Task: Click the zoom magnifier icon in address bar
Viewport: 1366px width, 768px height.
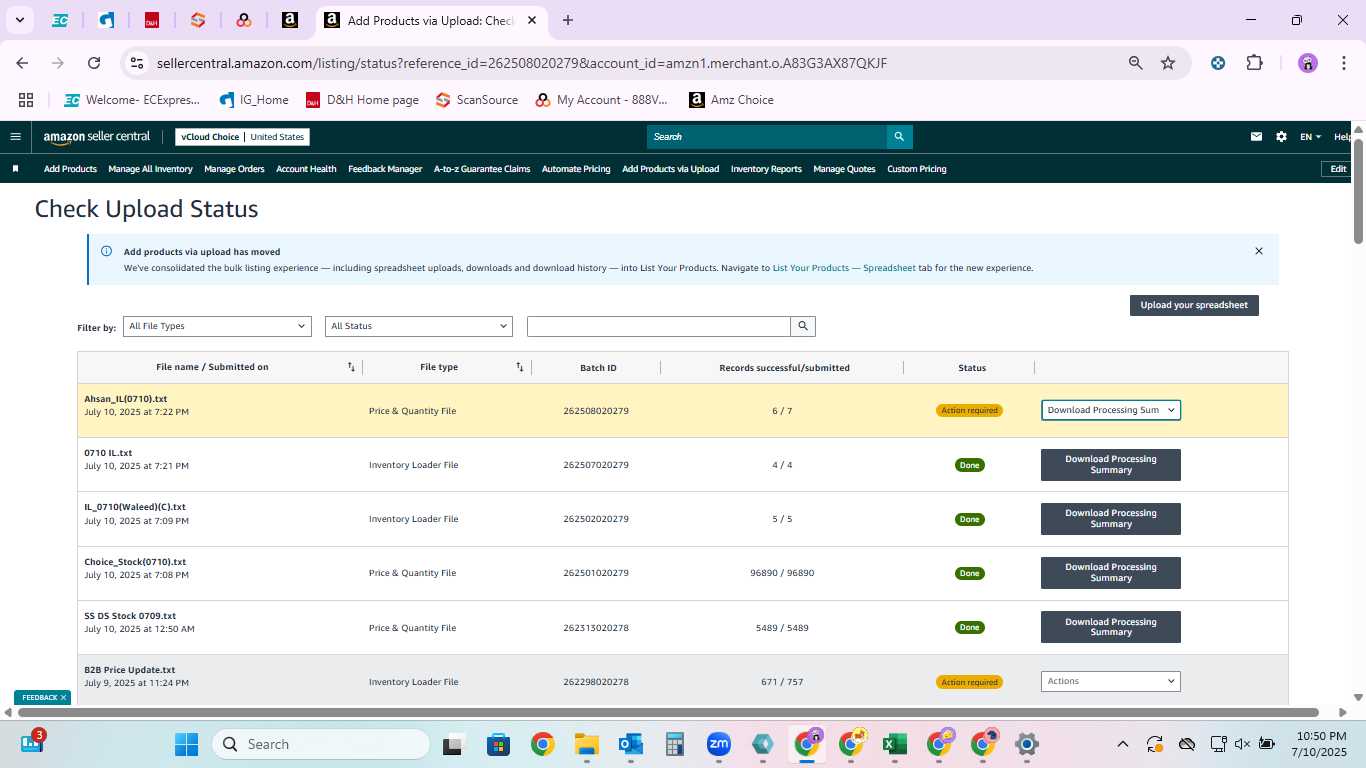Action: click(1135, 63)
